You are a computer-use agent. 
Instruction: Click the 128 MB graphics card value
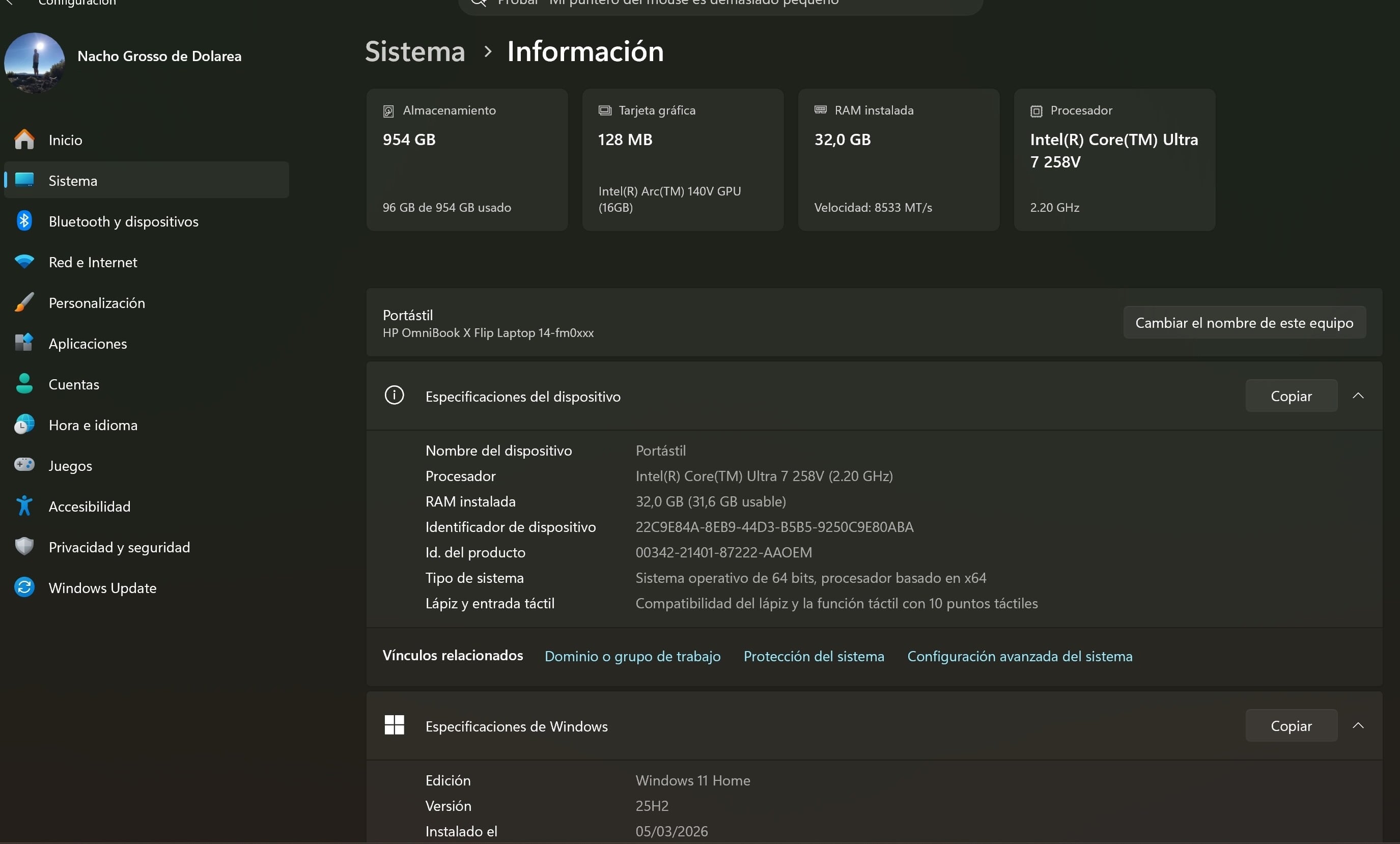pos(625,139)
